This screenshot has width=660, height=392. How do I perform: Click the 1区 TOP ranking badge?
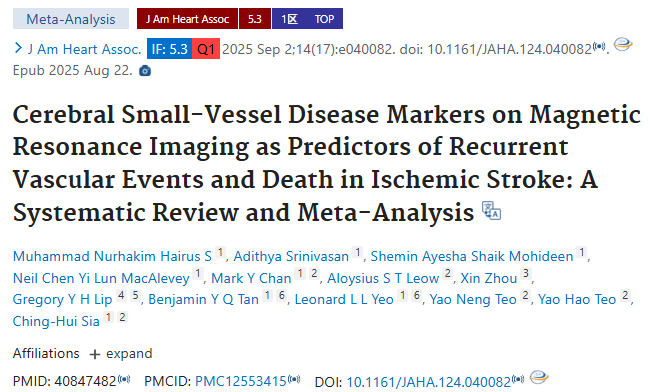coord(307,19)
